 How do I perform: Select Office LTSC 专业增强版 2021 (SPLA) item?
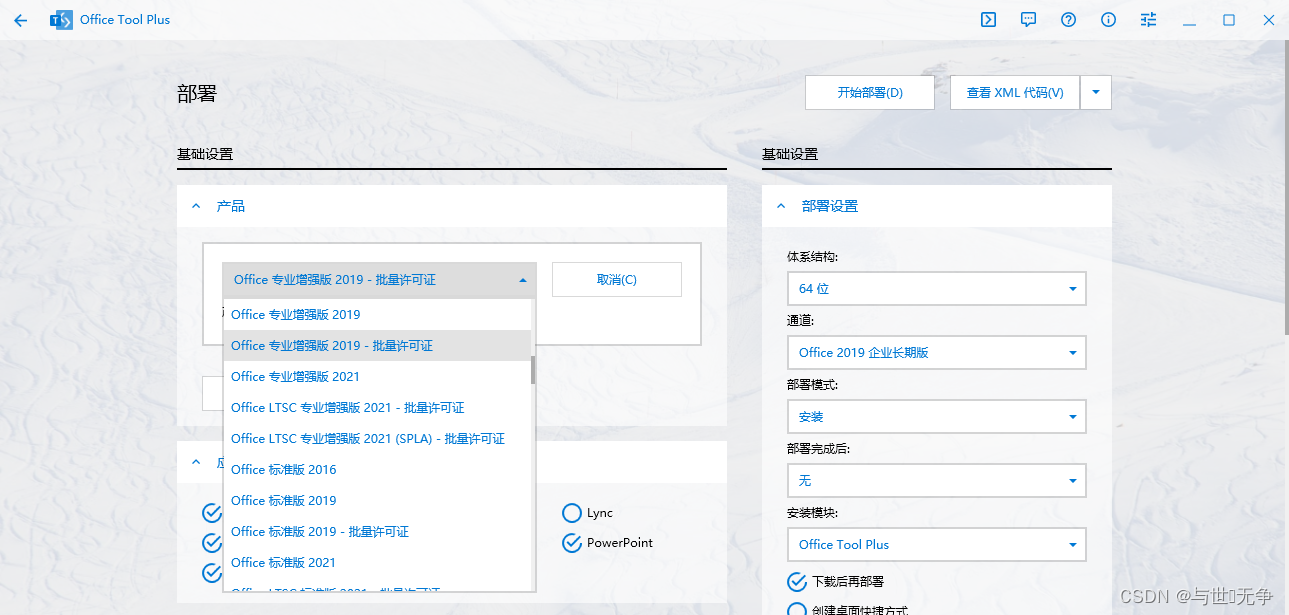377,438
